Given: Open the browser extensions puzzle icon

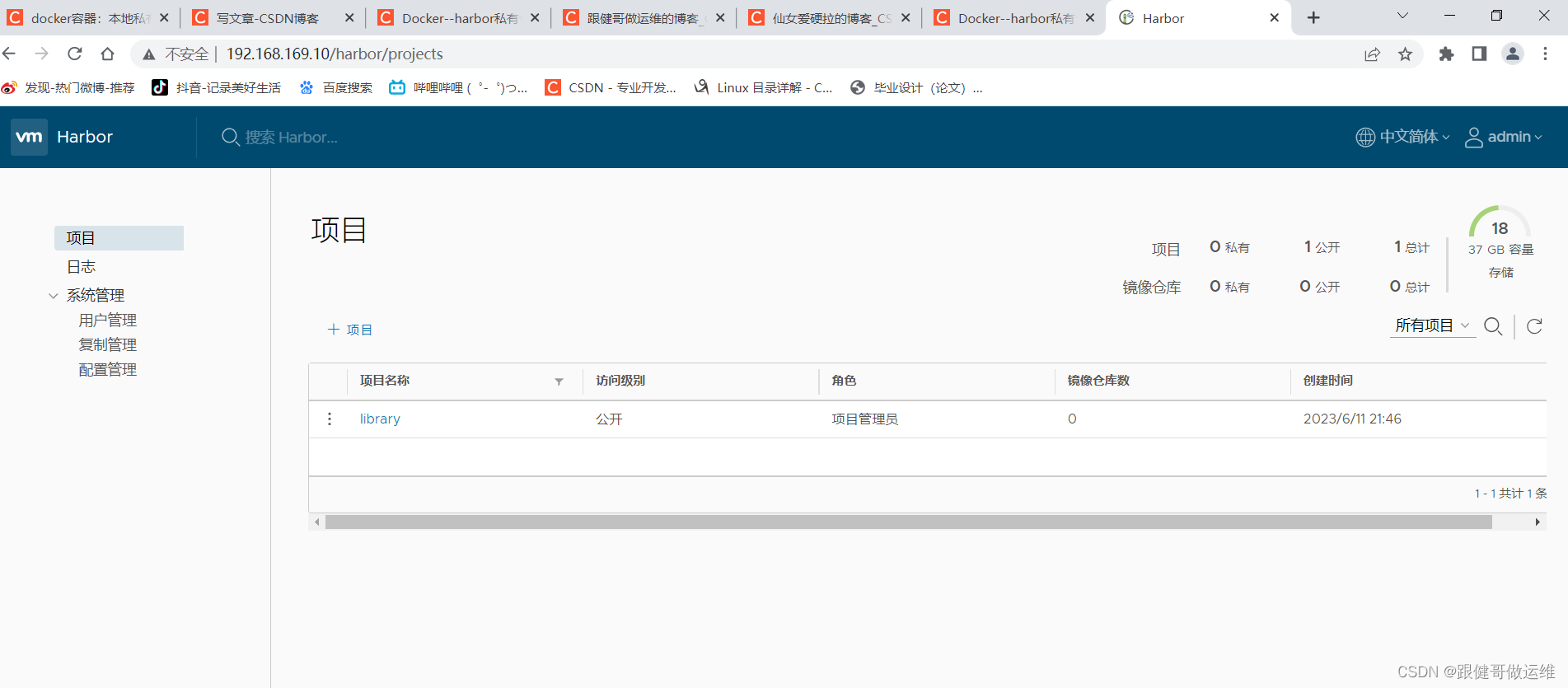Looking at the screenshot, I should pyautogui.click(x=1446, y=54).
